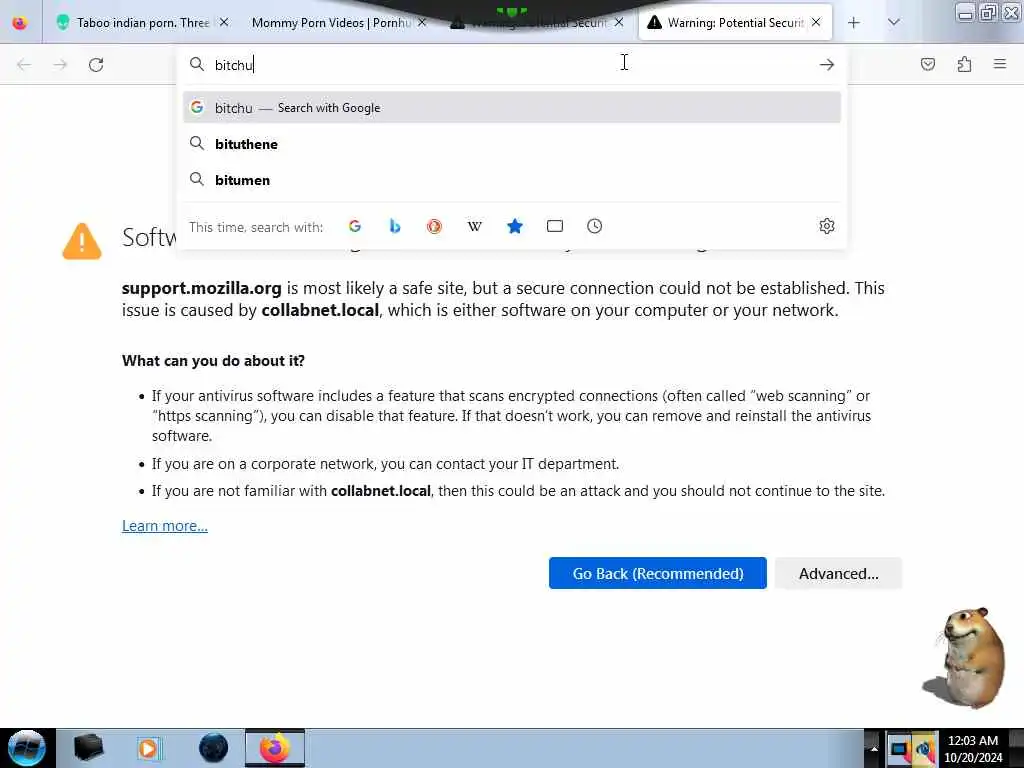The width and height of the screenshot is (1024, 768).
Task: Go forward one page
Action: point(60,65)
